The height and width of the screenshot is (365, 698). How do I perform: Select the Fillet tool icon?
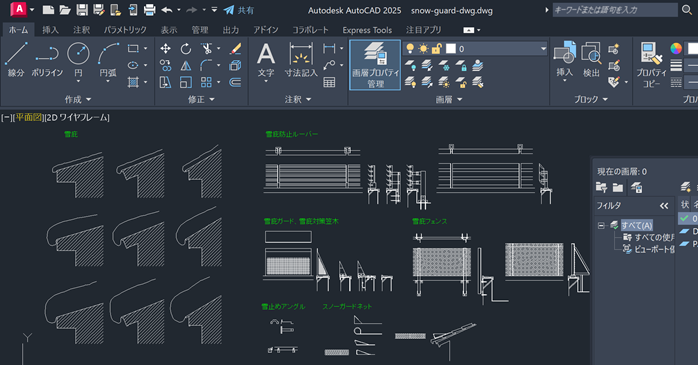pos(206,65)
